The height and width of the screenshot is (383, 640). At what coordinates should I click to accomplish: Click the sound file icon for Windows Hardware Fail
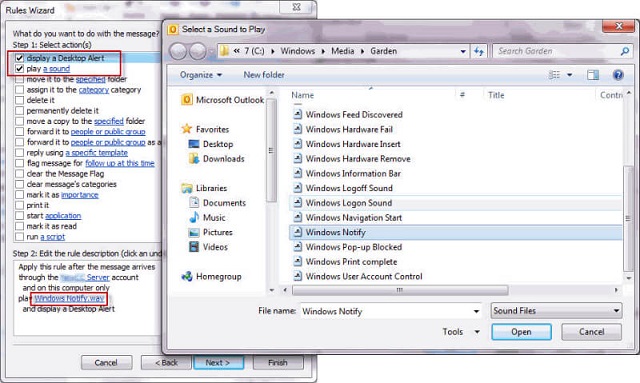pyautogui.click(x=298, y=129)
